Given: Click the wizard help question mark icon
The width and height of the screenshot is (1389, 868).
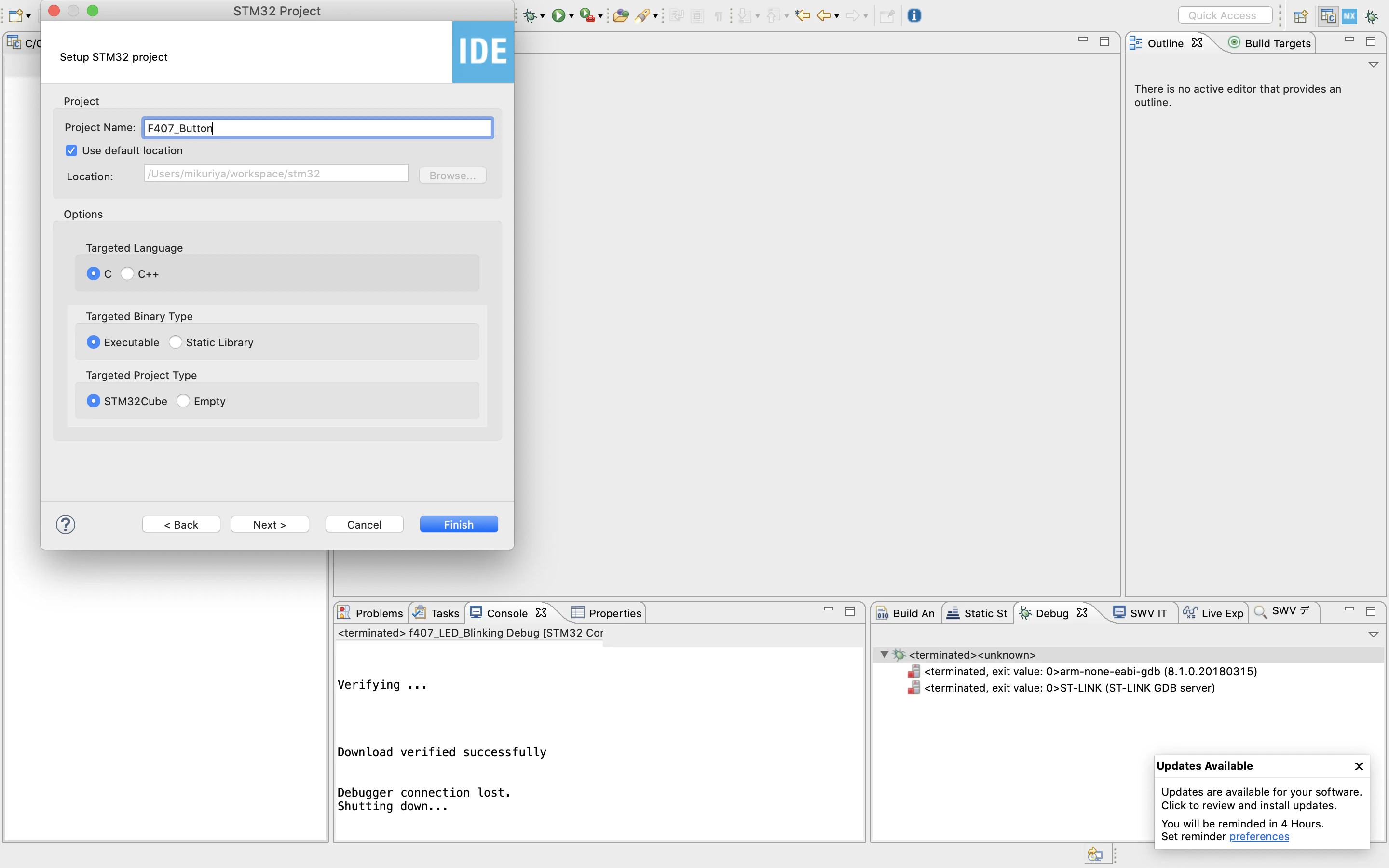Looking at the screenshot, I should [x=66, y=524].
